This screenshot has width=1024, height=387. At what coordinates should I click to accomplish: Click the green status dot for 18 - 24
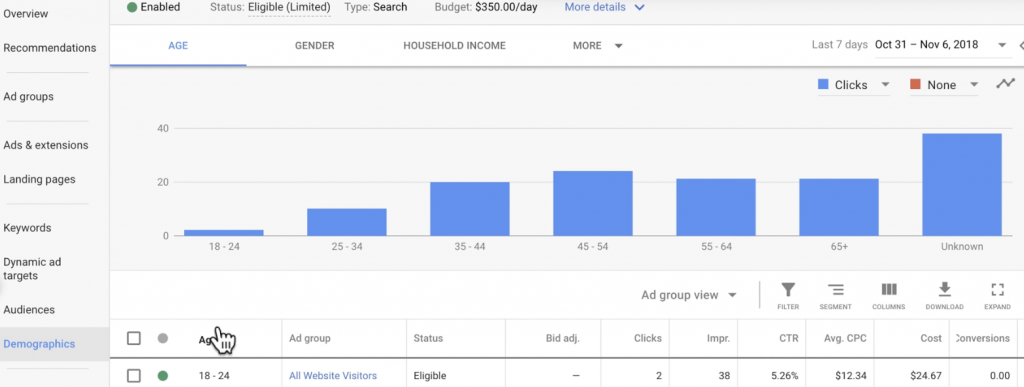[x=163, y=376]
